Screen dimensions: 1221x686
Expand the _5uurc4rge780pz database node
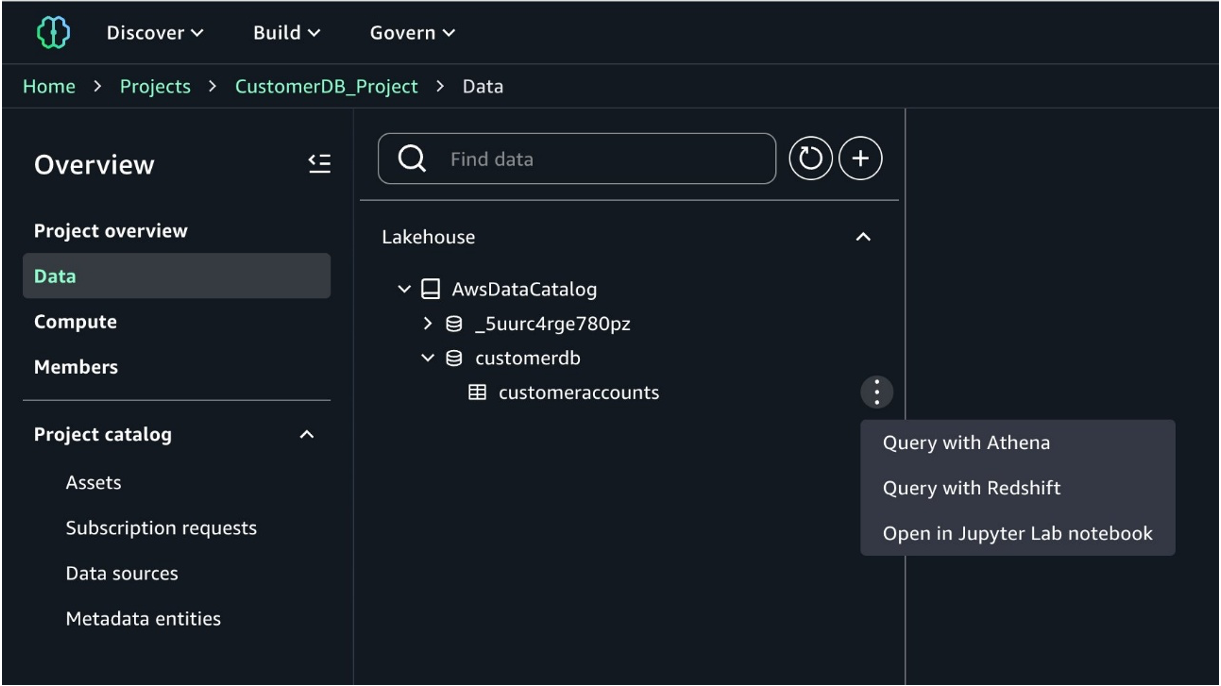[428, 324]
